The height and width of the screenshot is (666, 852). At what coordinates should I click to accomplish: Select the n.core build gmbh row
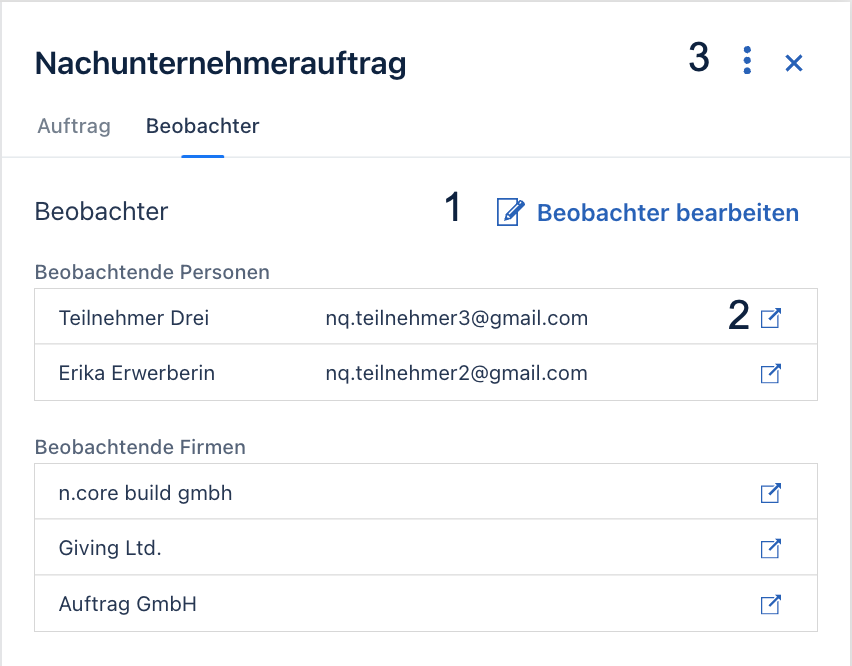pyautogui.click(x=426, y=492)
